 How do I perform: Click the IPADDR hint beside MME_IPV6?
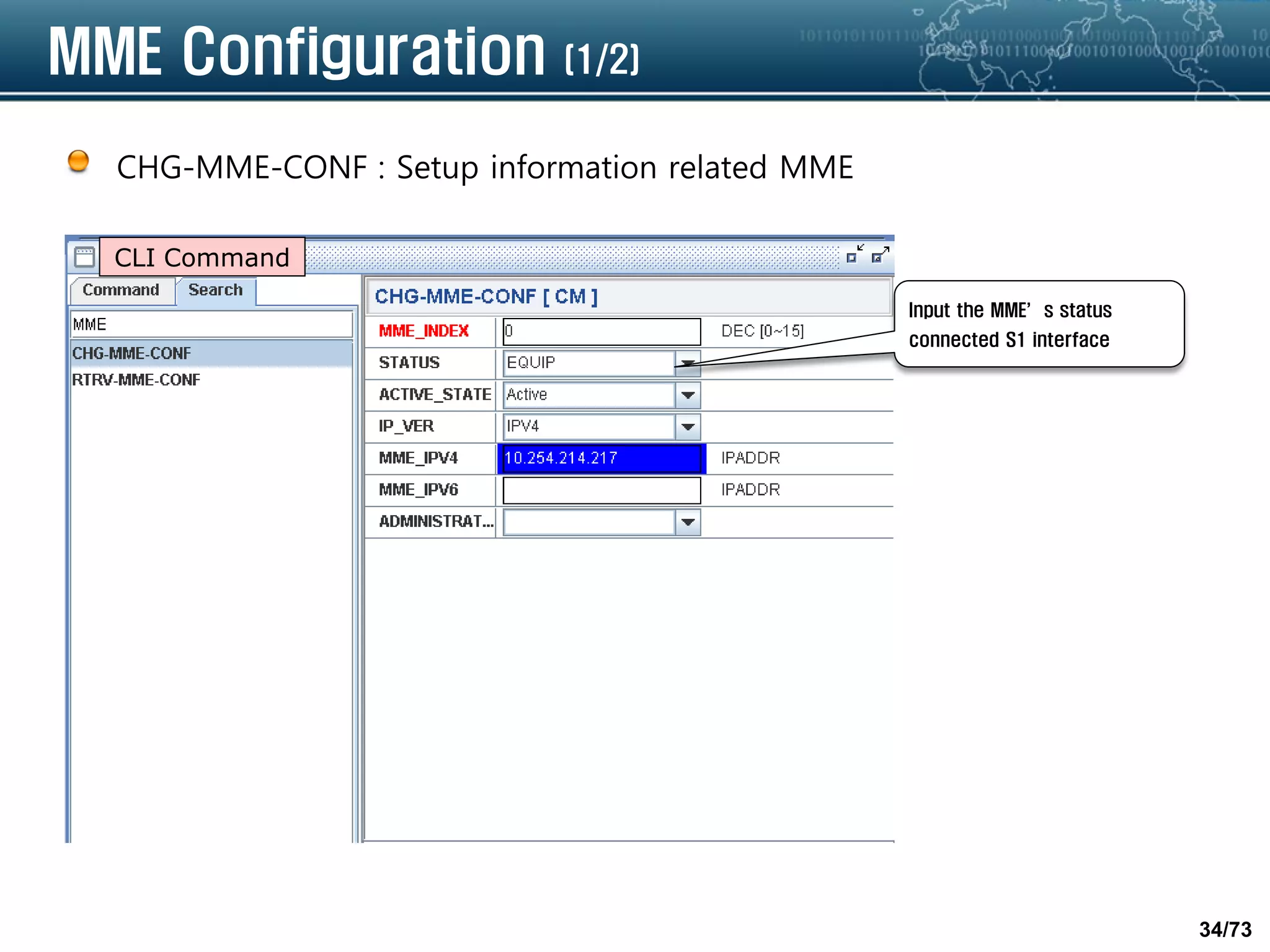click(750, 490)
